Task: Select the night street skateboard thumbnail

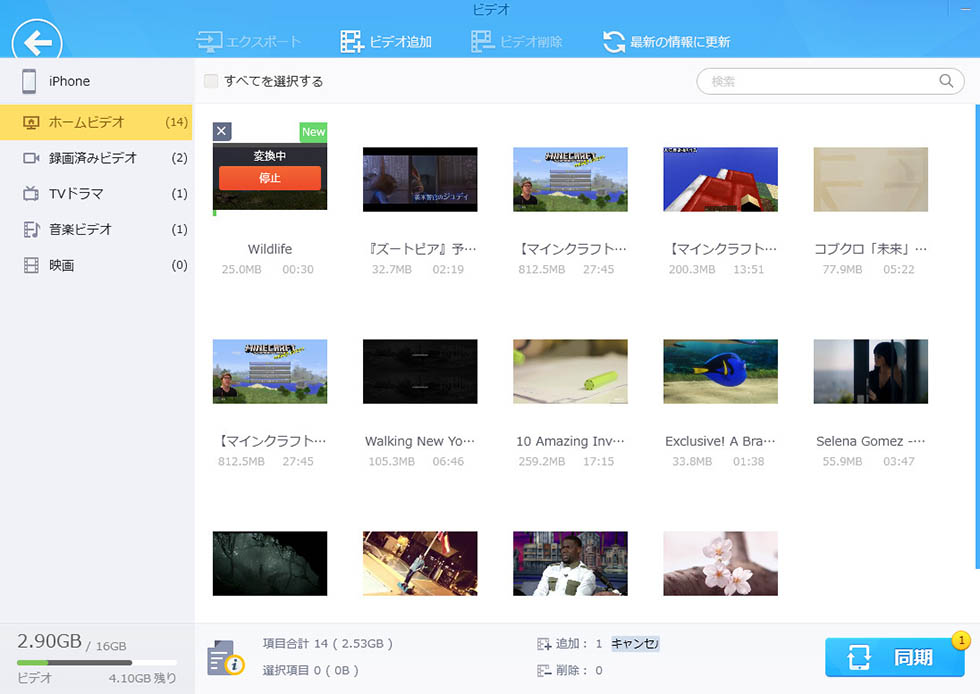Action: [x=420, y=563]
